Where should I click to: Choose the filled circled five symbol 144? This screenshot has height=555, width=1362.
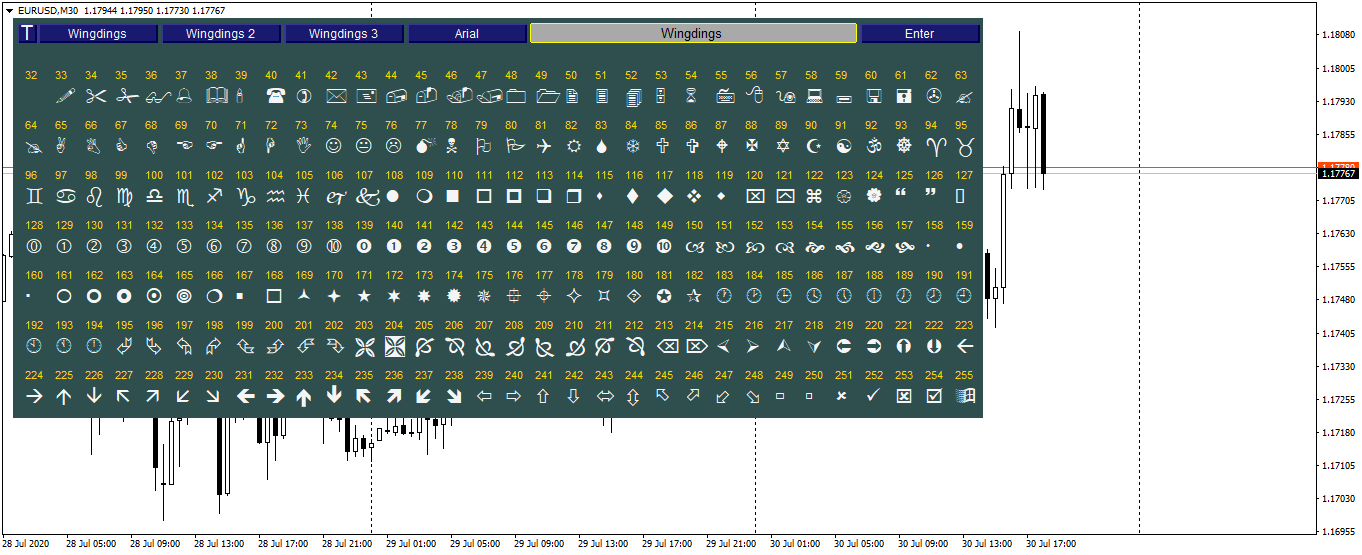click(514, 246)
